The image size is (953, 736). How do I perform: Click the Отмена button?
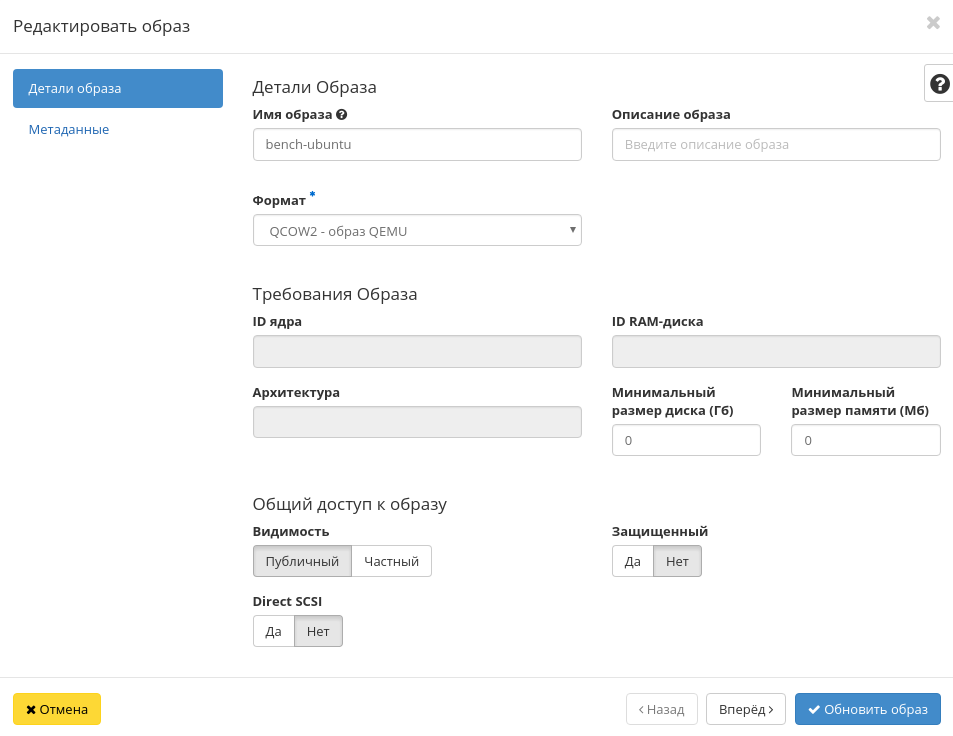point(57,709)
